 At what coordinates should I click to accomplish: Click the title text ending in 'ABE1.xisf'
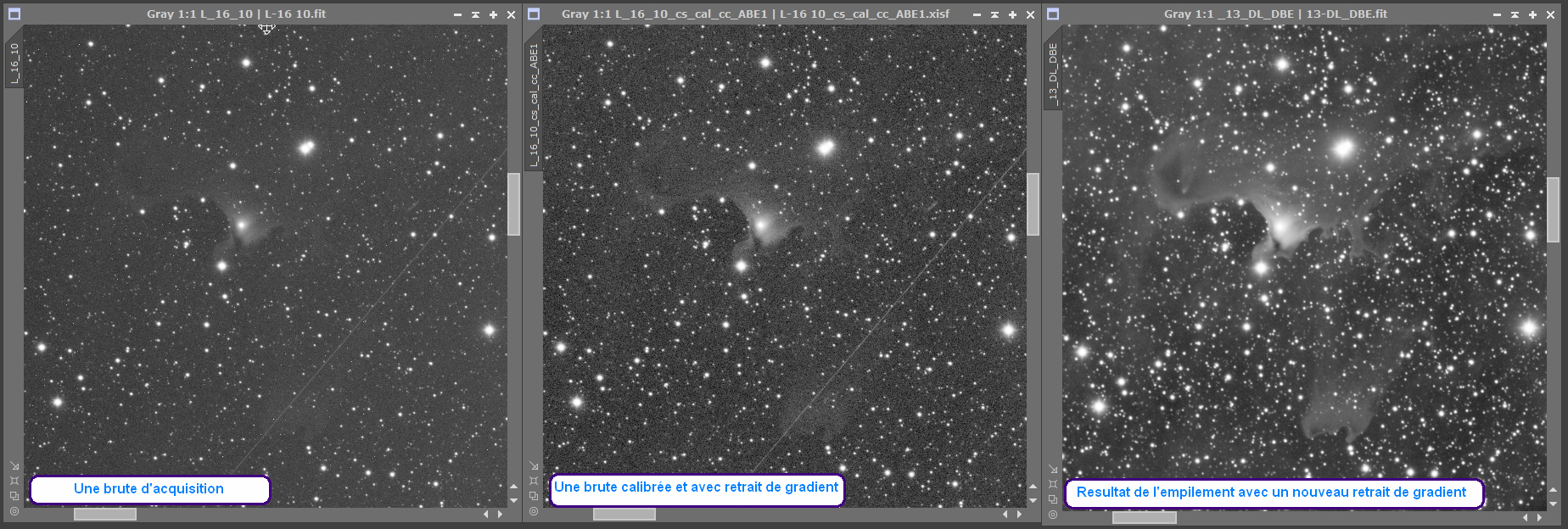[755, 14]
